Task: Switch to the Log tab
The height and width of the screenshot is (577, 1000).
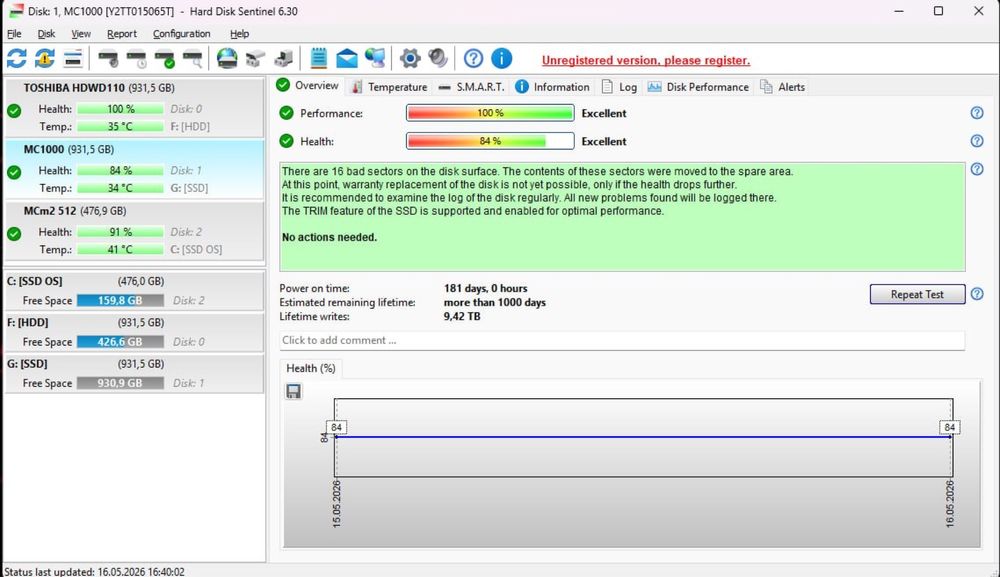Action: (619, 87)
